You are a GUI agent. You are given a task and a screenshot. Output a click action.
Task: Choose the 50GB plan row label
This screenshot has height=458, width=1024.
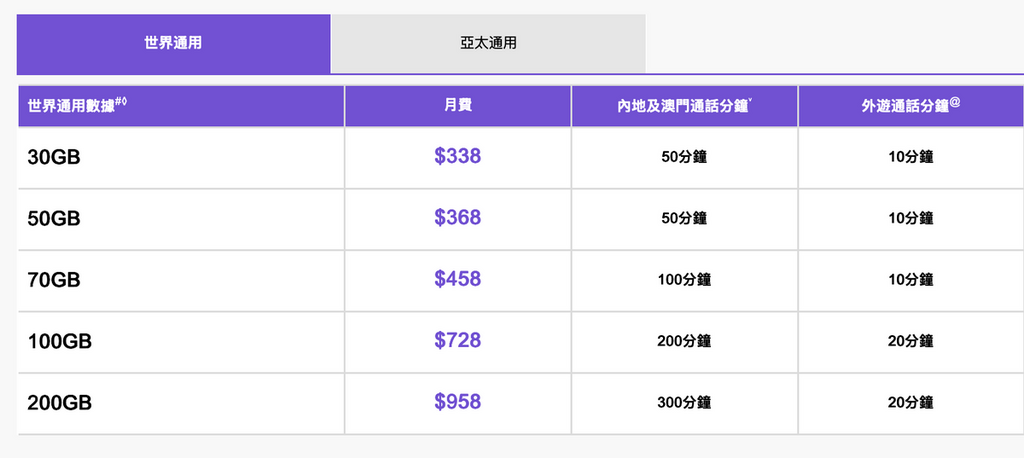click(x=54, y=218)
